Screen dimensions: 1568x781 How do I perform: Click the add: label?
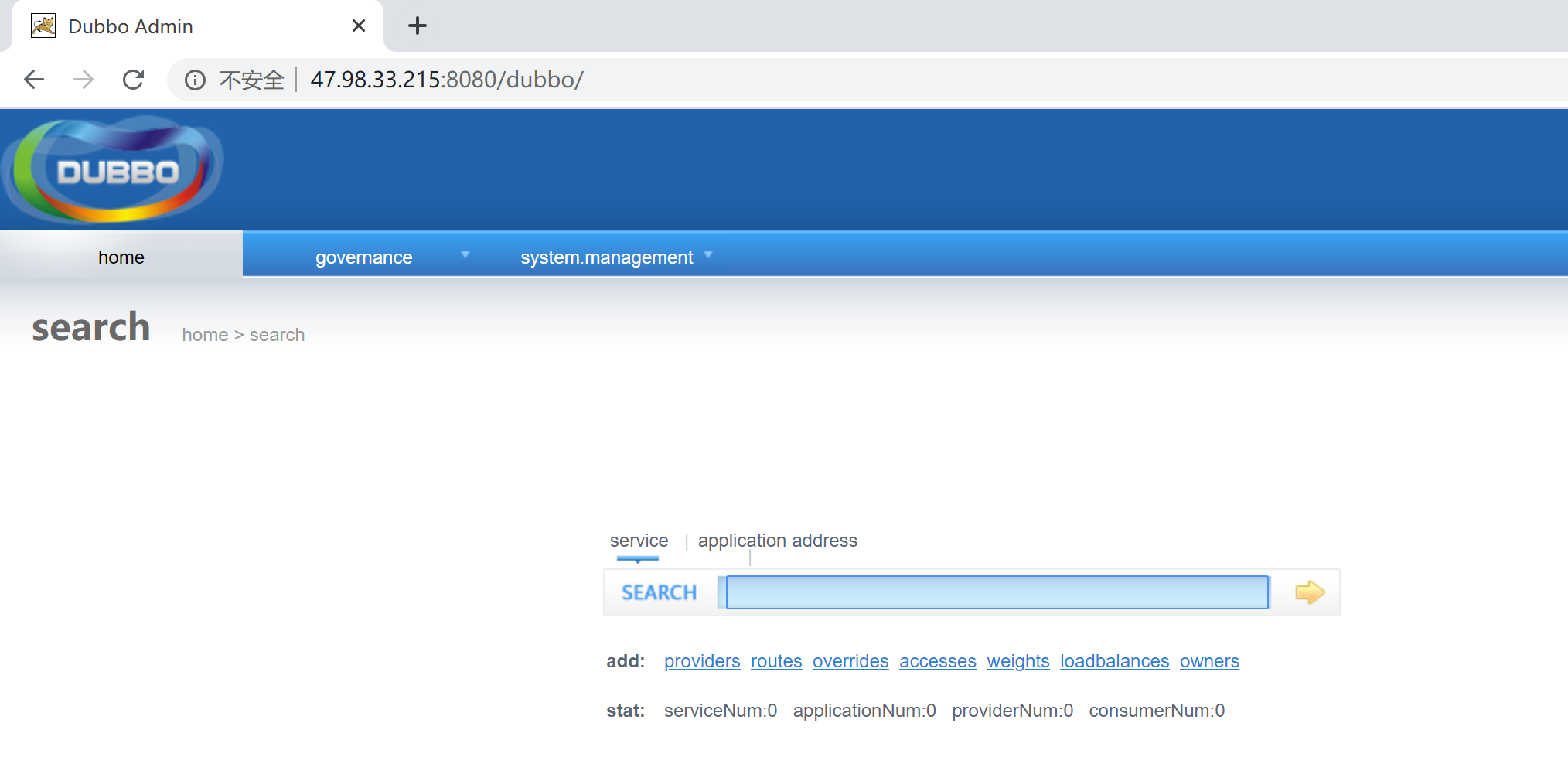625,661
